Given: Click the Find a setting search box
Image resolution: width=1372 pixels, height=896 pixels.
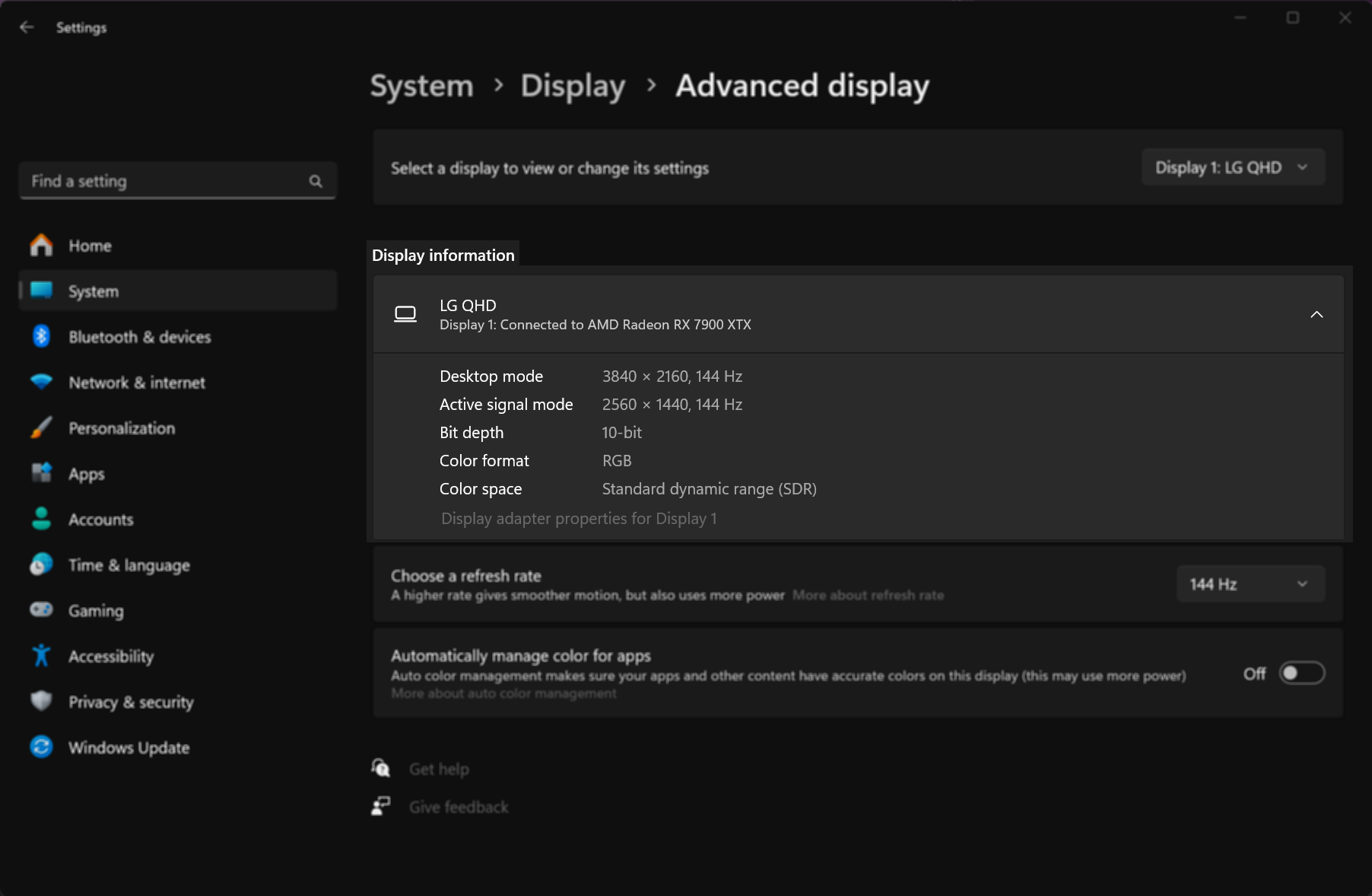Looking at the screenshot, I should (x=178, y=180).
